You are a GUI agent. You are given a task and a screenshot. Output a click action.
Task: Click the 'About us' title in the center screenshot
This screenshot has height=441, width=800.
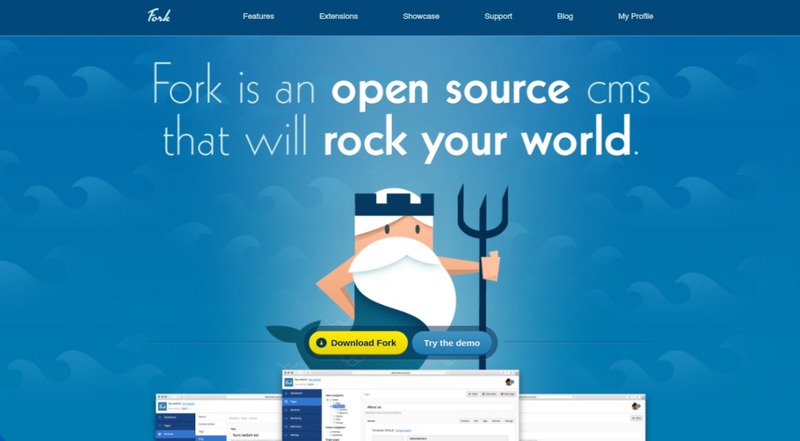(x=376, y=407)
